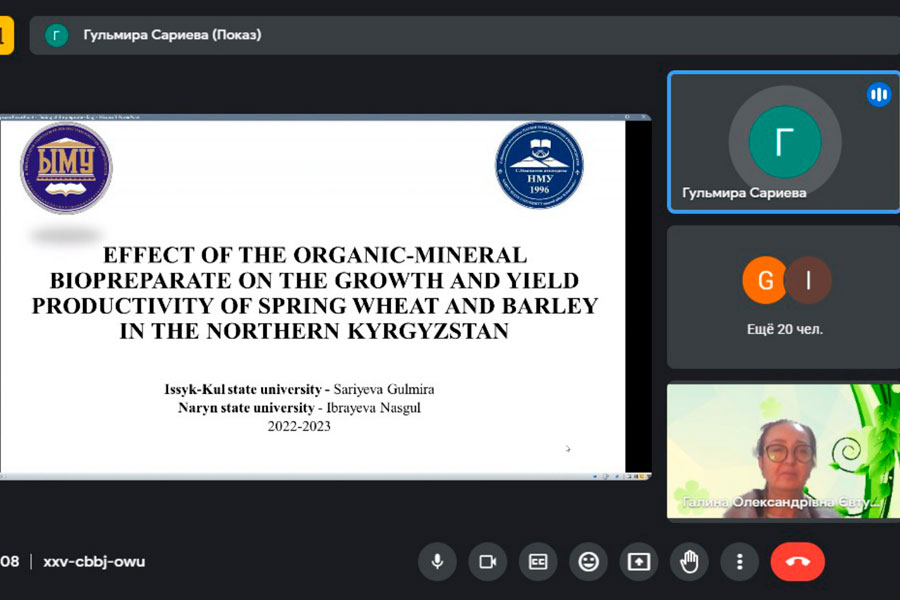Click the brown 'I' participant avatar
Image resolution: width=900 pixels, height=600 pixels.
(807, 281)
